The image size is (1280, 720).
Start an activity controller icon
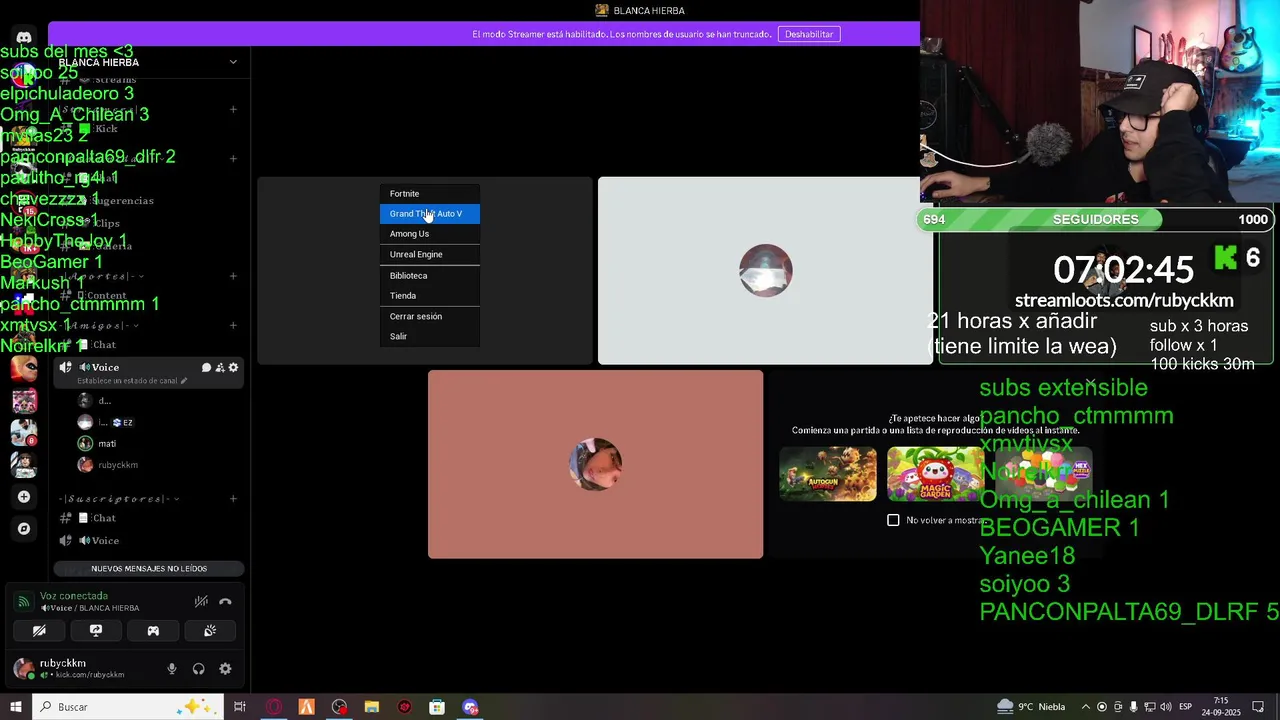(x=153, y=631)
